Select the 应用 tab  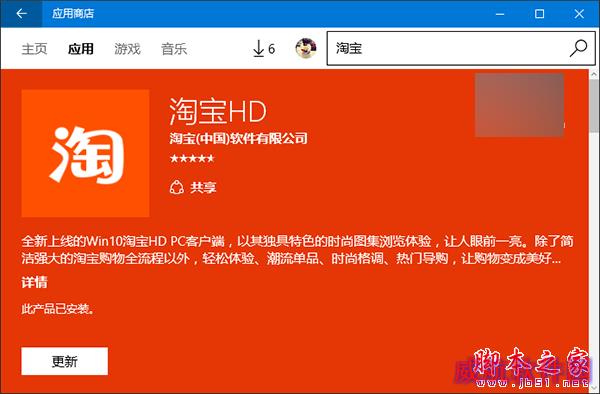click(x=81, y=49)
